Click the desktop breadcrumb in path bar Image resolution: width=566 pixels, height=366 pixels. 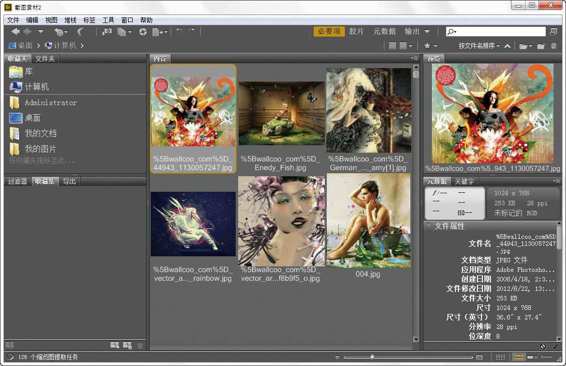21,45
